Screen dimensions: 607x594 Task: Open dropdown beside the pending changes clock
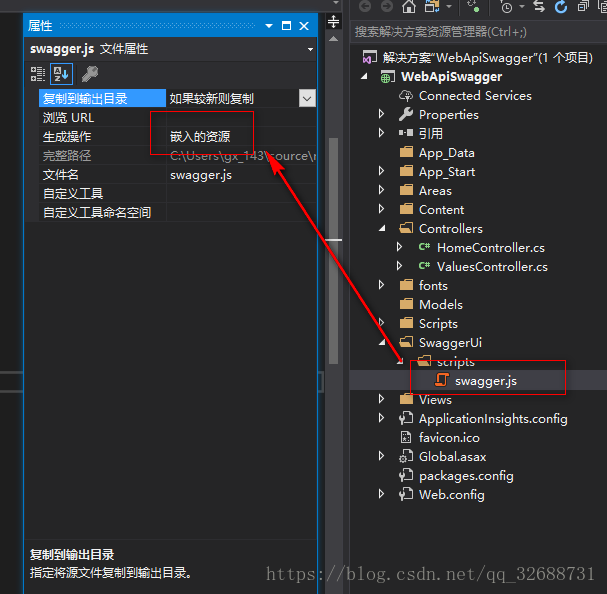(522, 7)
